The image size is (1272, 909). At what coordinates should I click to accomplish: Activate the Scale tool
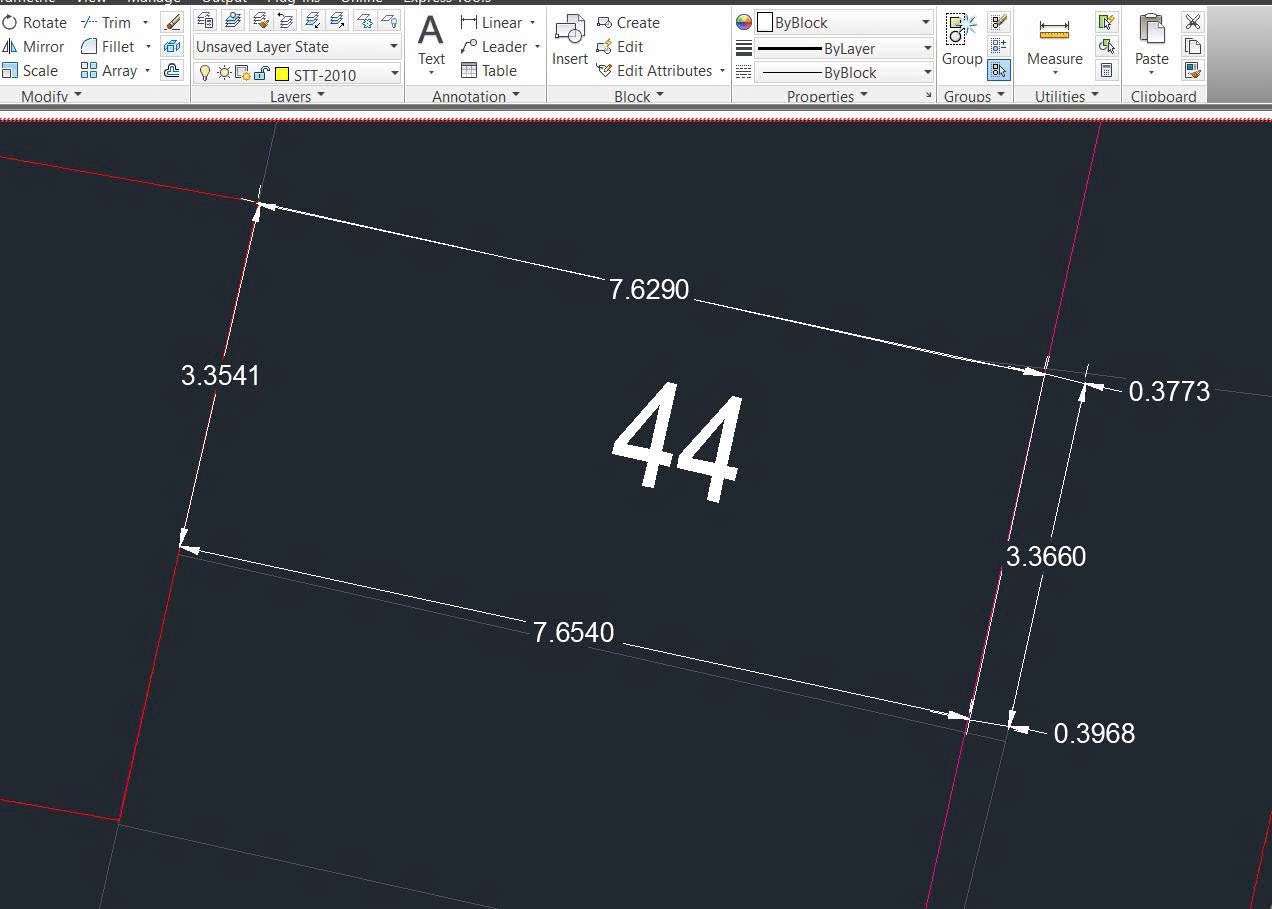coord(30,70)
